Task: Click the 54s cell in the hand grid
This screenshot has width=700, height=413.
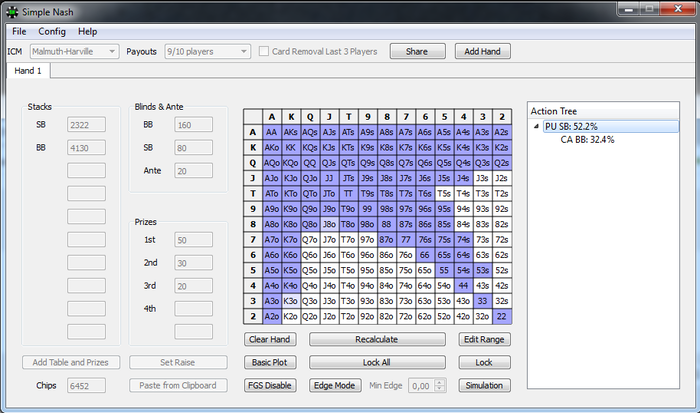Action: [x=463, y=270]
